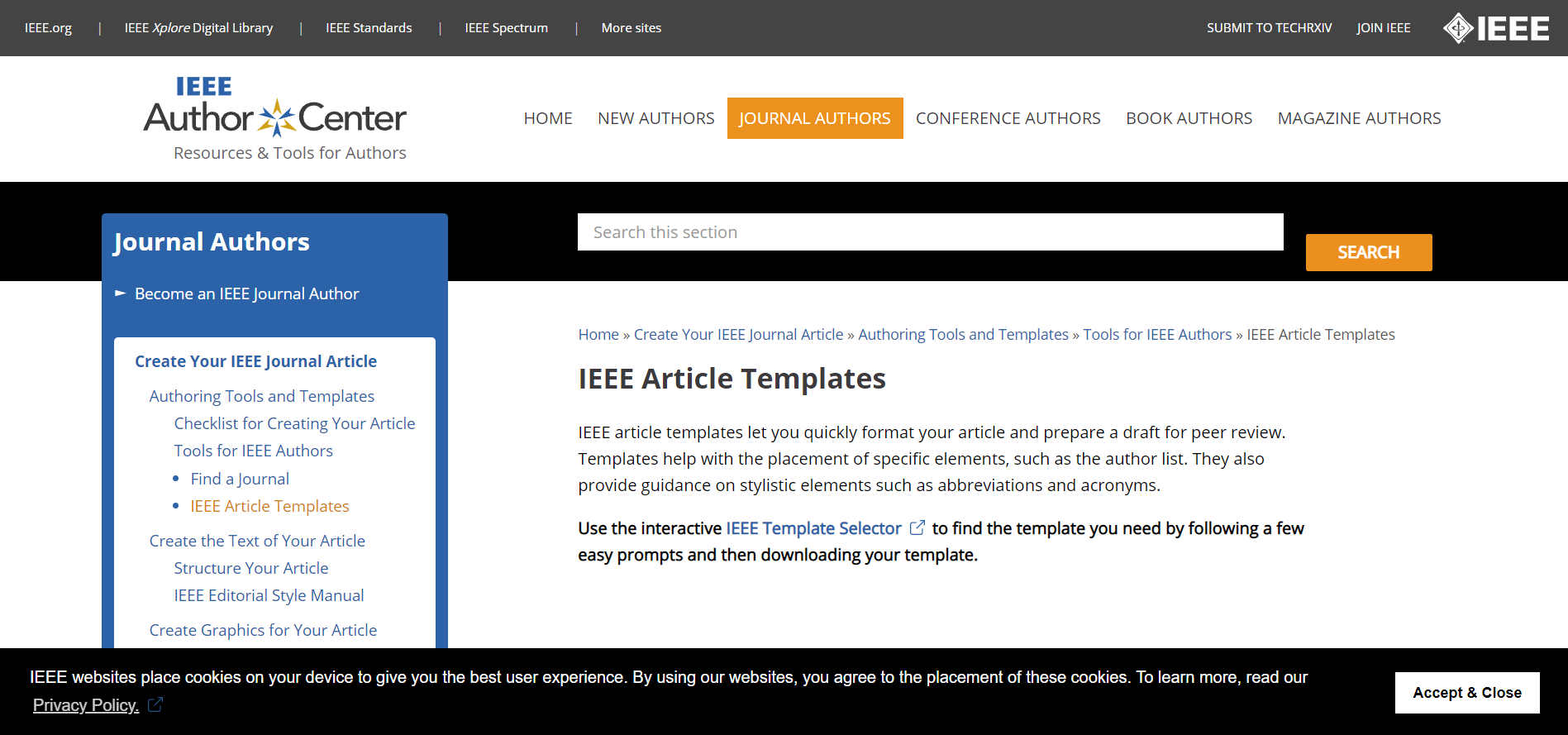Click external link icon beside Template Selector
The image size is (1568, 735).
click(917, 527)
